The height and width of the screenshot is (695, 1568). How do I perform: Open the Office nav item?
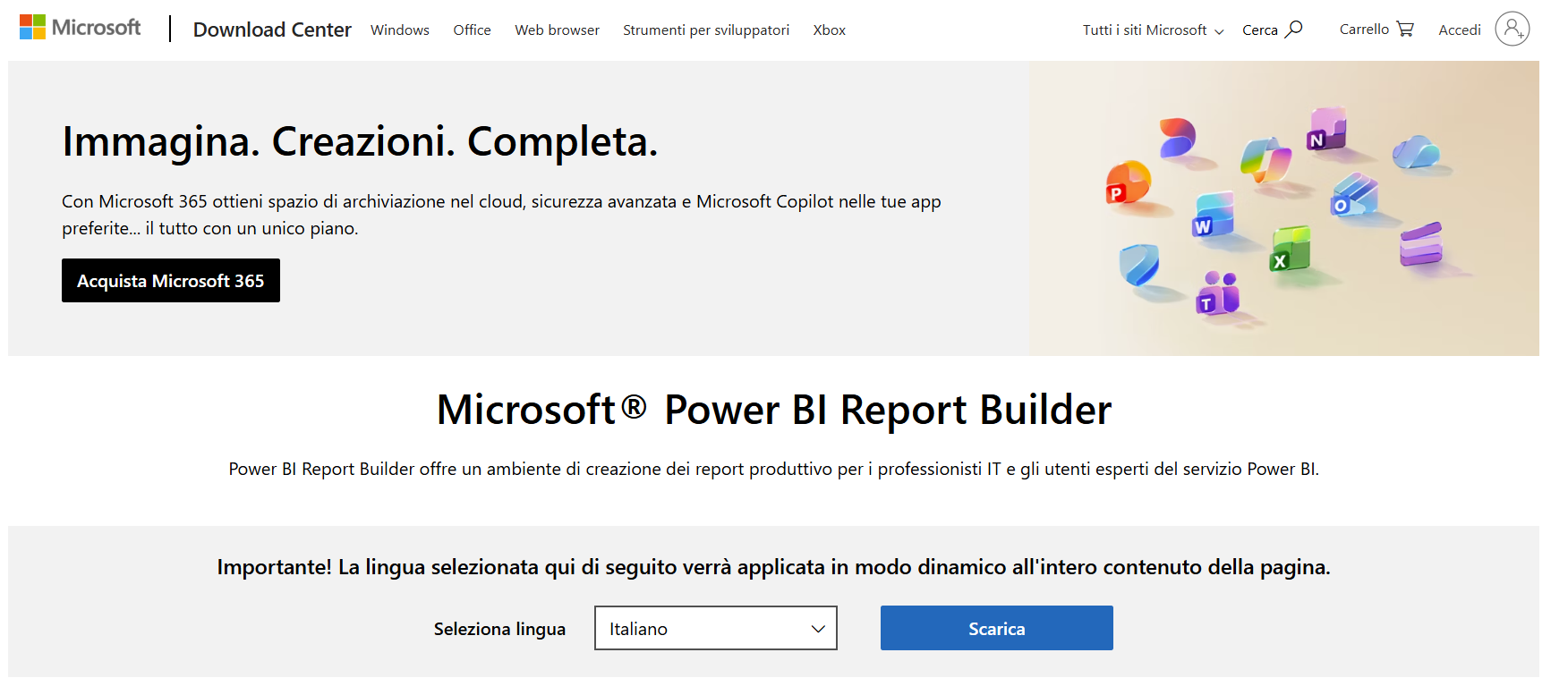[472, 30]
